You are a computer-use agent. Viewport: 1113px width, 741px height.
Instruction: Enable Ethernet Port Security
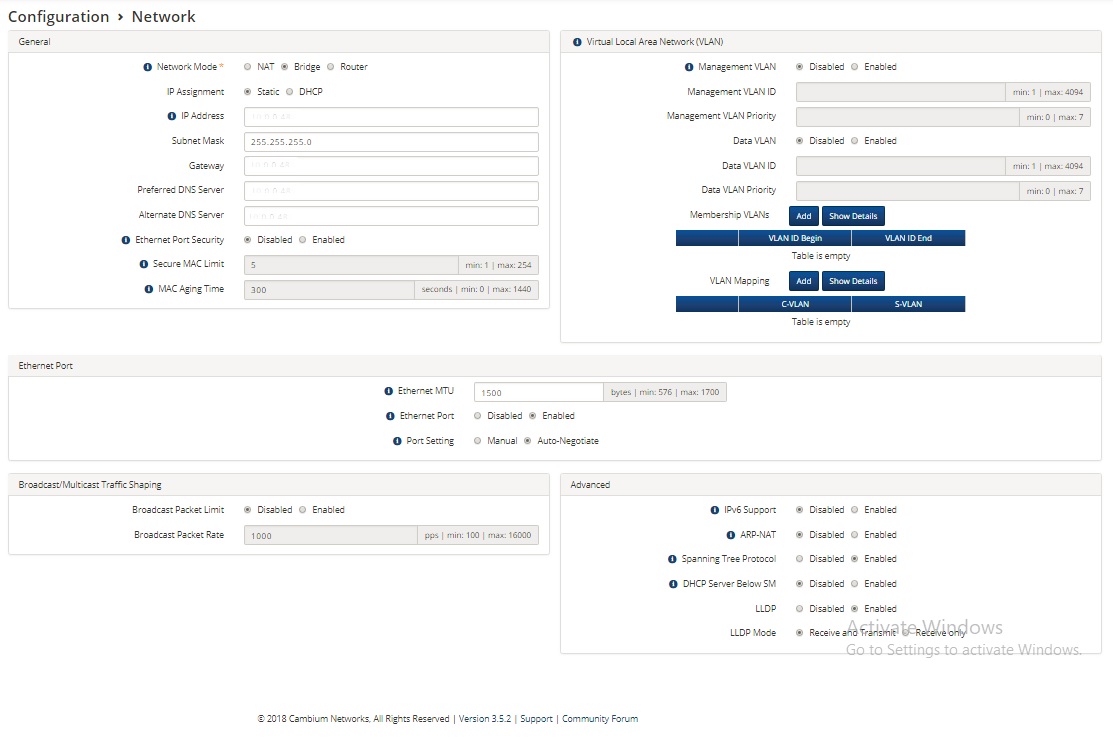(303, 240)
